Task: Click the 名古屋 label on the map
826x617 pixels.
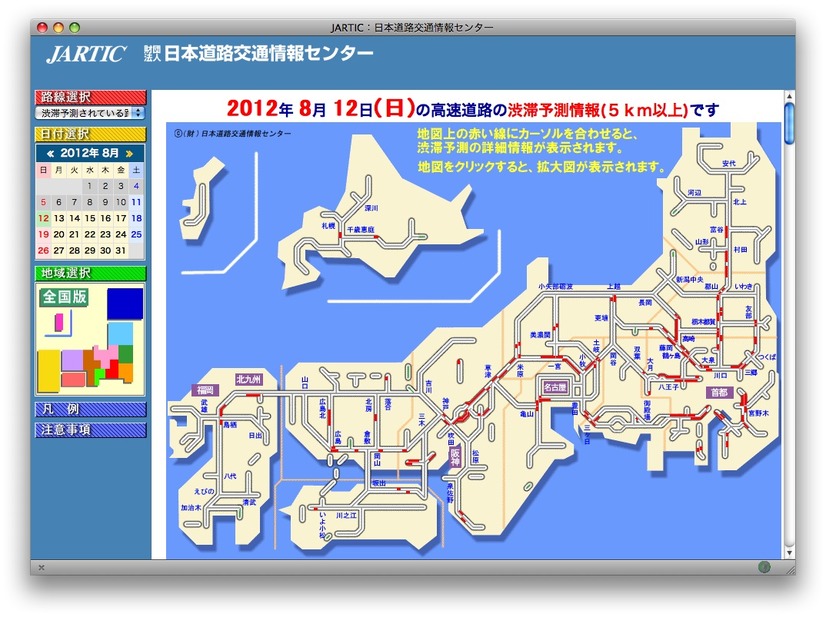Action: 555,387
